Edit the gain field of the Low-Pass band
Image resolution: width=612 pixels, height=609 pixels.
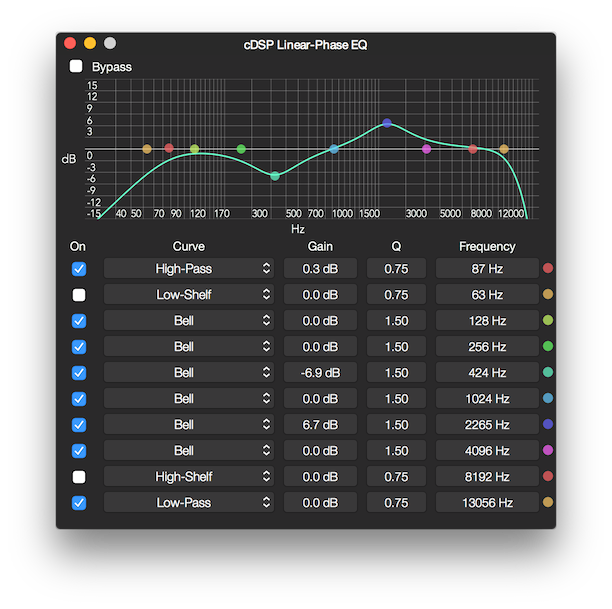[320, 502]
